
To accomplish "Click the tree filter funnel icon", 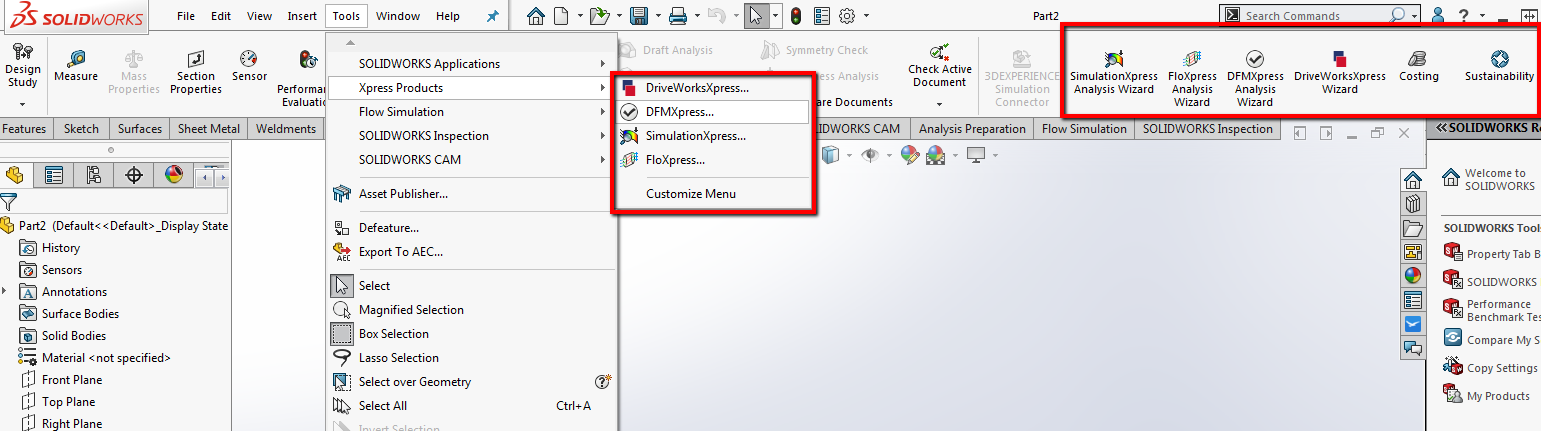I will tap(9, 202).
